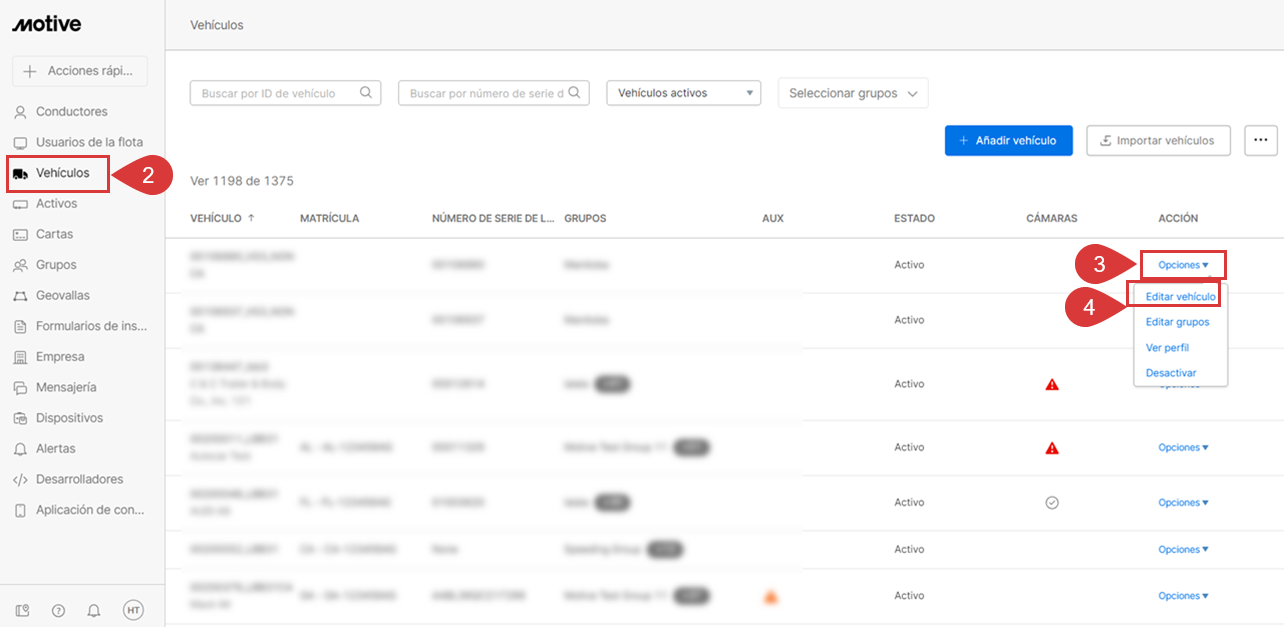Open Dispositivos page
This screenshot has height=627, width=1284.
tap(69, 418)
